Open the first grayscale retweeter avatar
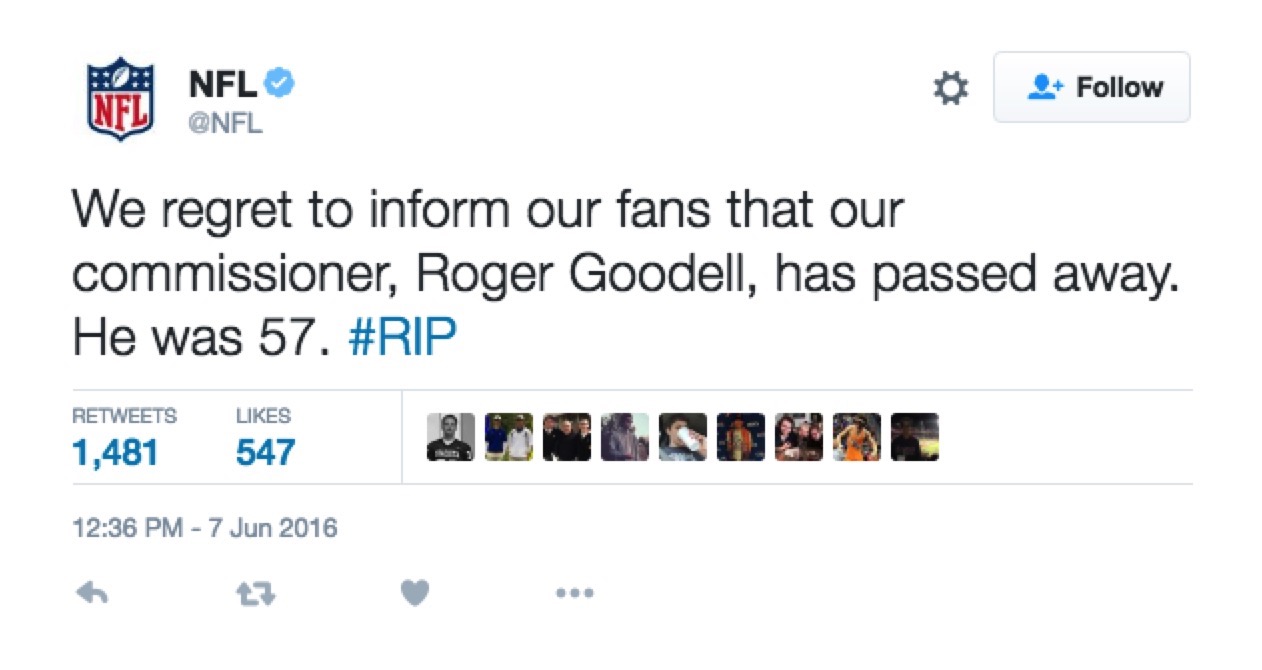This screenshot has height=670, width=1262. point(449,438)
